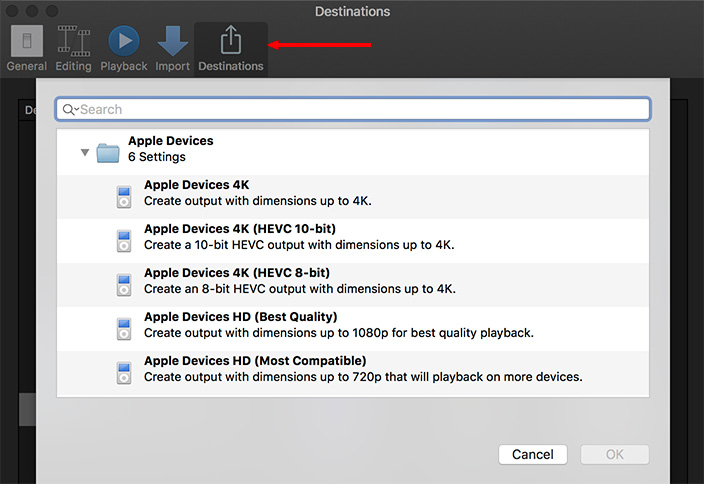Screen dimensions: 704x484
Task: Open the Import preferences pane
Action: (x=172, y=48)
